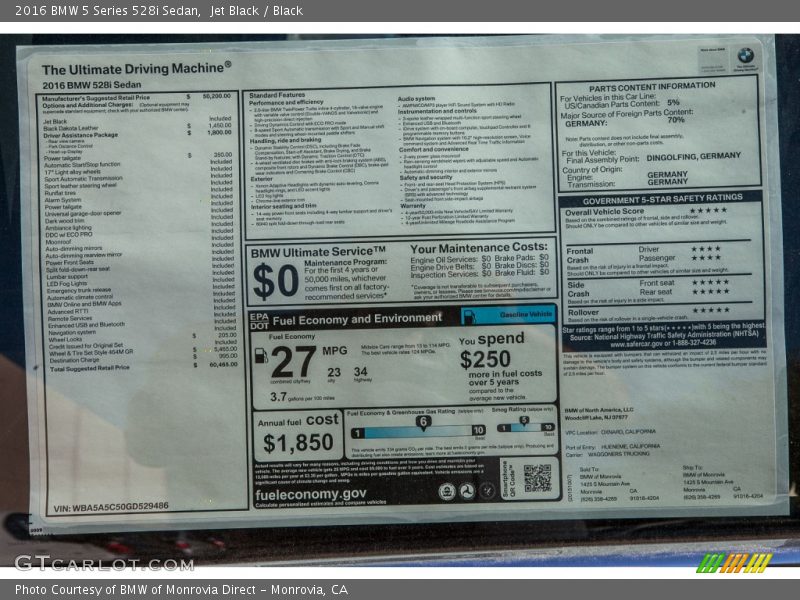Click the striped color logo at bottom right

pyautogui.click(x=735, y=563)
